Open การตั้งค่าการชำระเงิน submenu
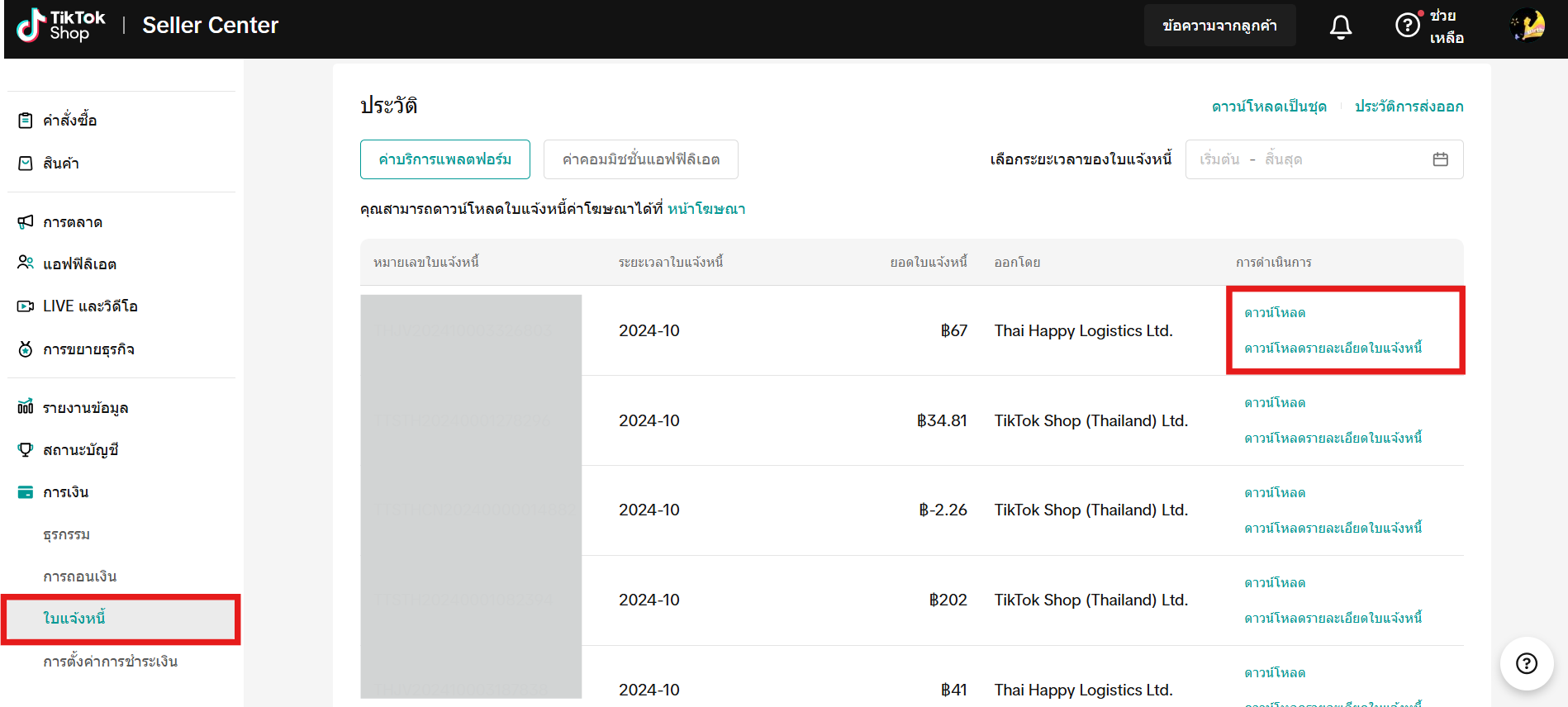The height and width of the screenshot is (707, 1568). point(110,662)
